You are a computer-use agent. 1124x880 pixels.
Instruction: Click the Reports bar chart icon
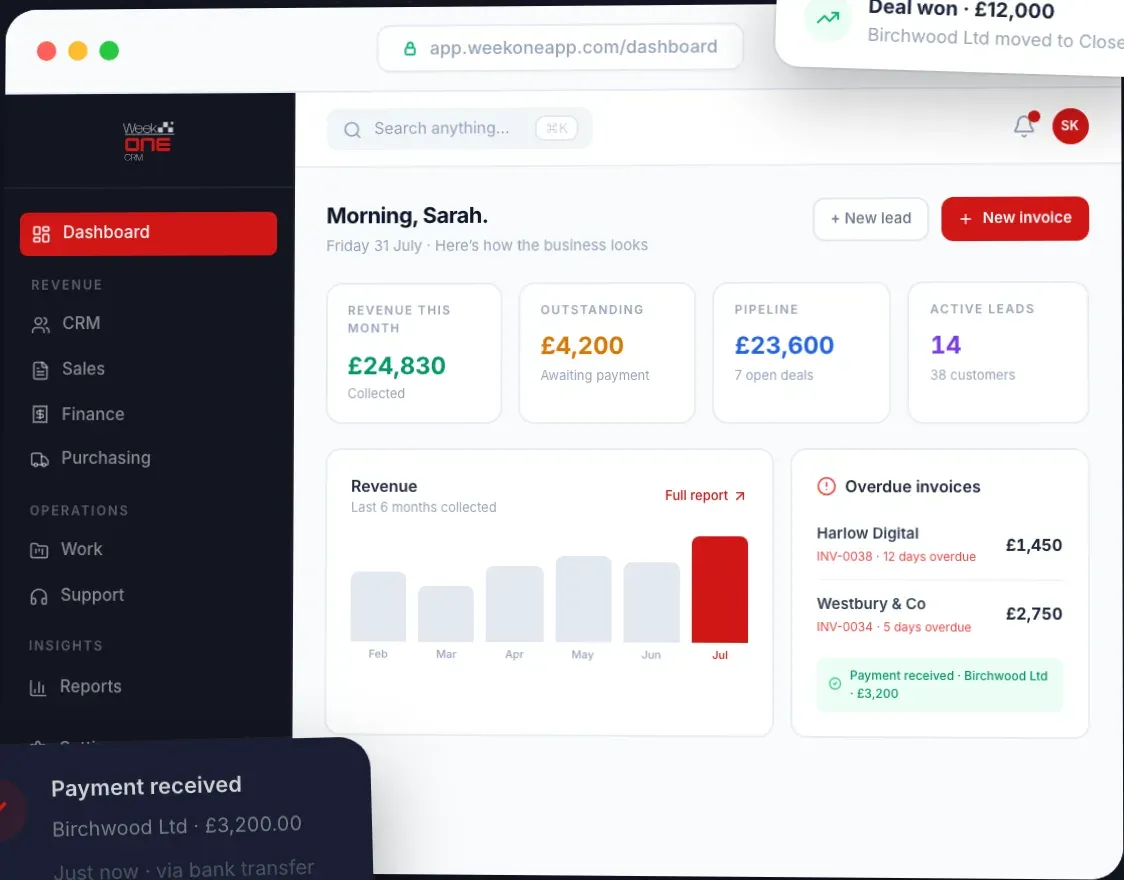[x=37, y=688]
